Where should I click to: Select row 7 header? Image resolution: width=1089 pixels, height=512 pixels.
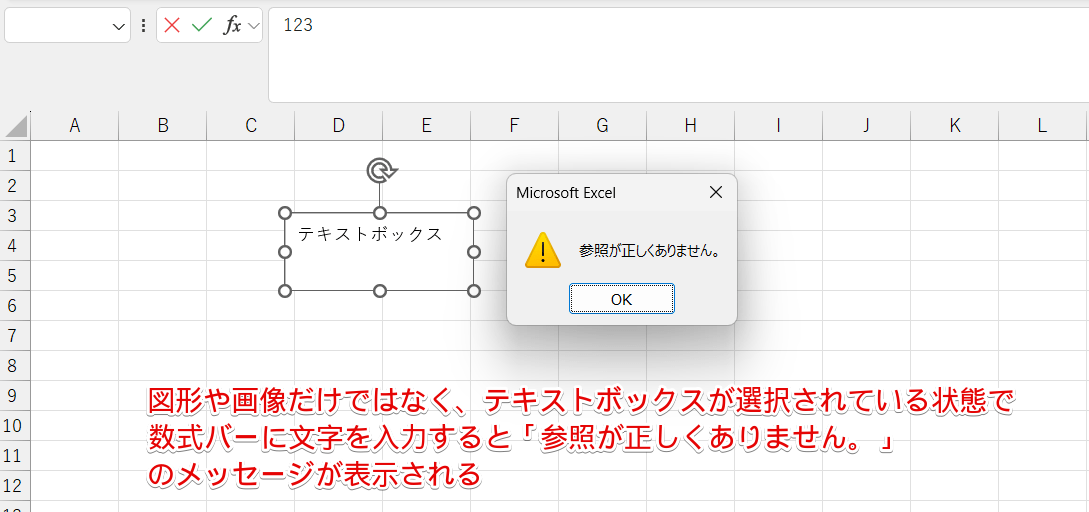point(13,336)
